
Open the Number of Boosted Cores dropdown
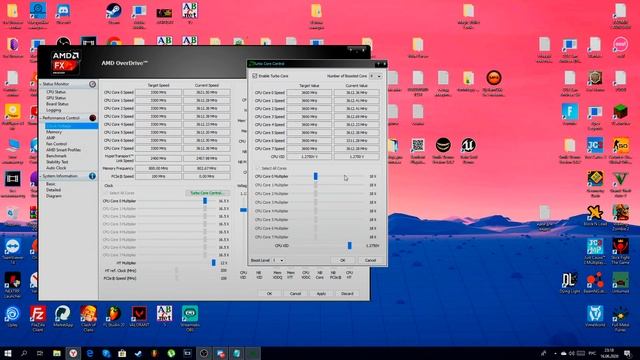[376, 76]
